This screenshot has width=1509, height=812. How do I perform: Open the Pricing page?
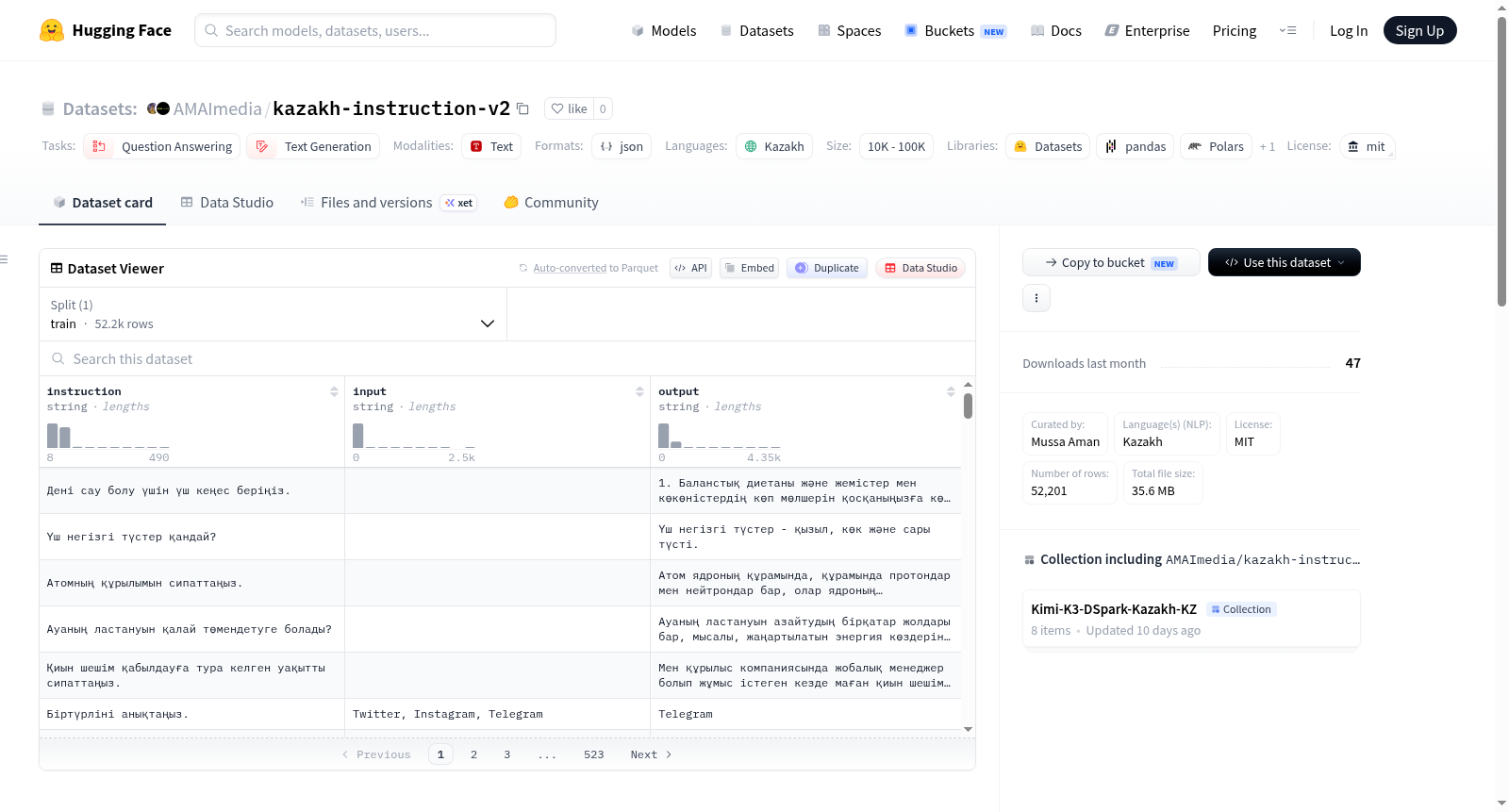1235,30
